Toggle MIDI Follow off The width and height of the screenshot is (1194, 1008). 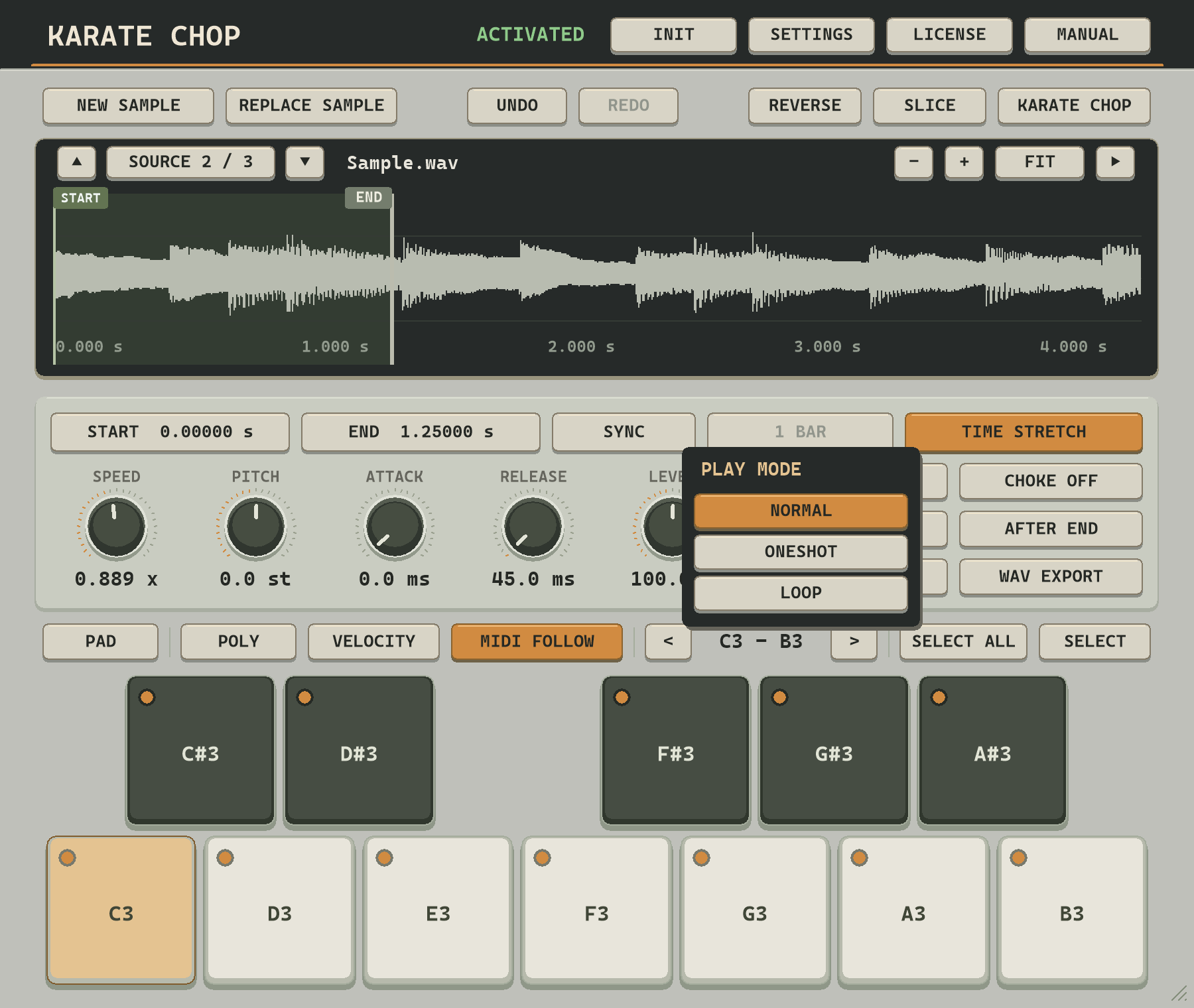537,642
